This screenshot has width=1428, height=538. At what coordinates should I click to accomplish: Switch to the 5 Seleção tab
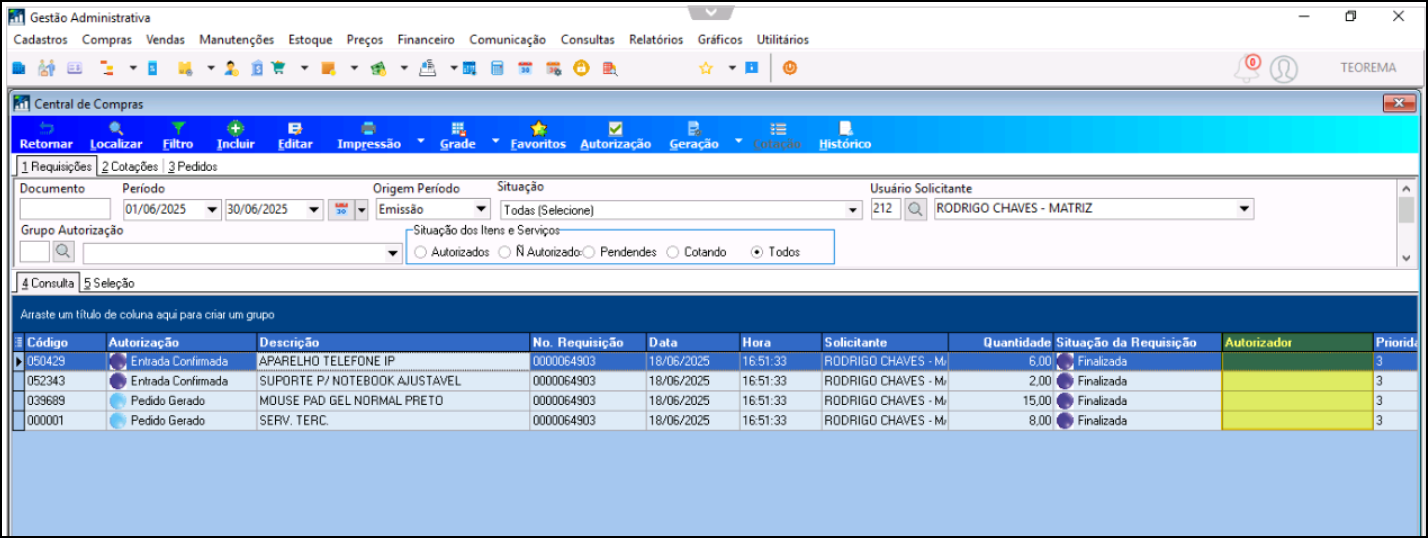tap(109, 283)
